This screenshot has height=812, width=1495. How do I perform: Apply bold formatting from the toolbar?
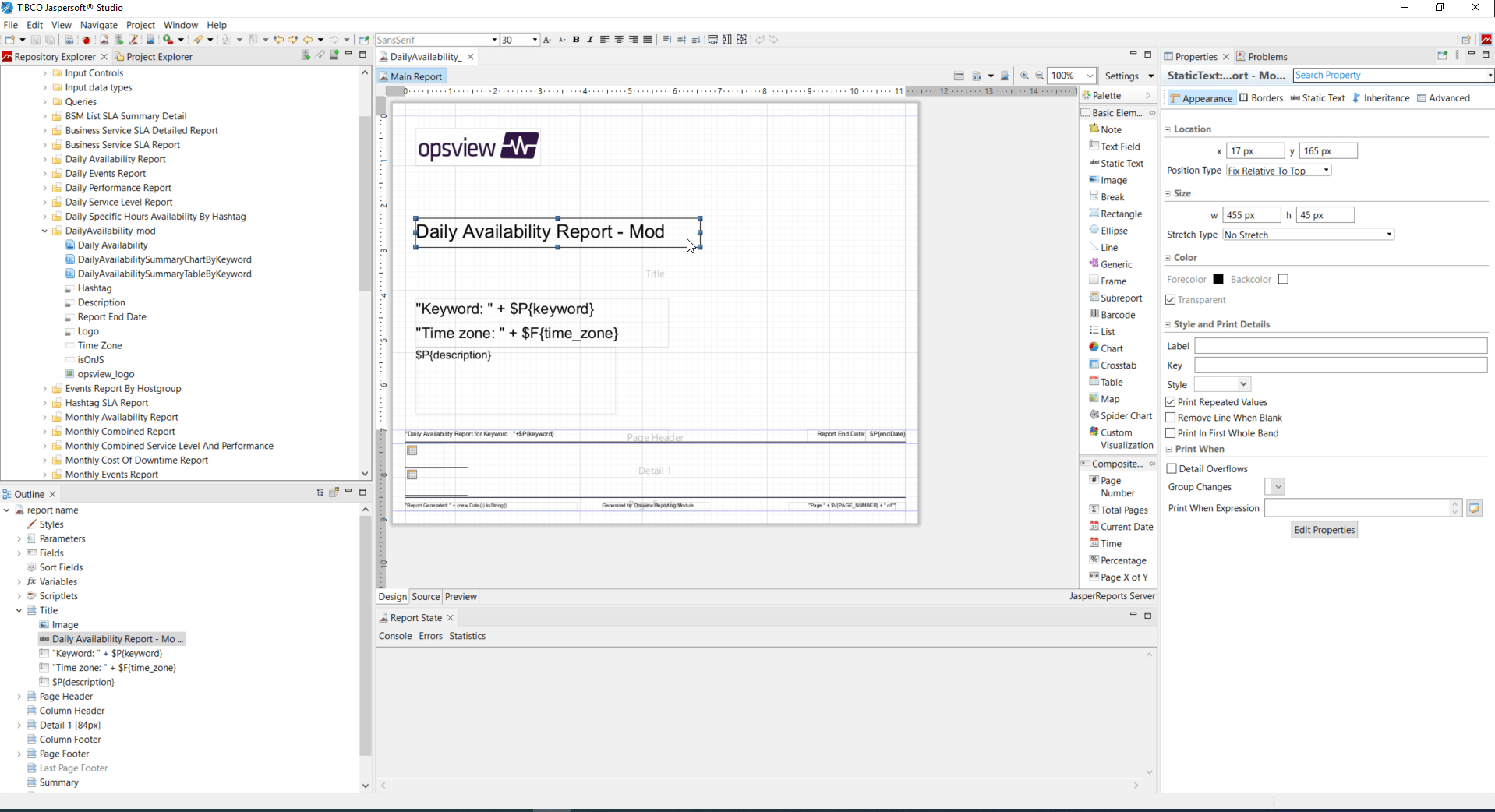[x=576, y=39]
